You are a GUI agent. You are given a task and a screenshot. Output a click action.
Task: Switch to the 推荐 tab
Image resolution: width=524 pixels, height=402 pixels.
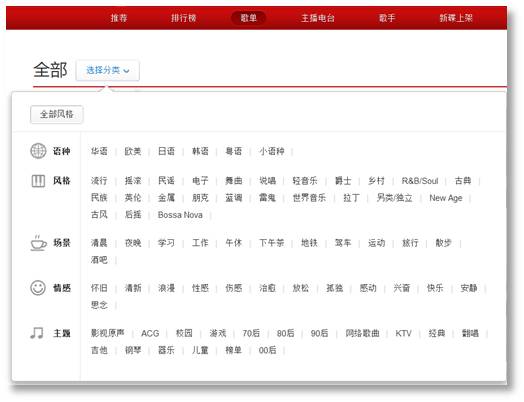tap(119, 18)
